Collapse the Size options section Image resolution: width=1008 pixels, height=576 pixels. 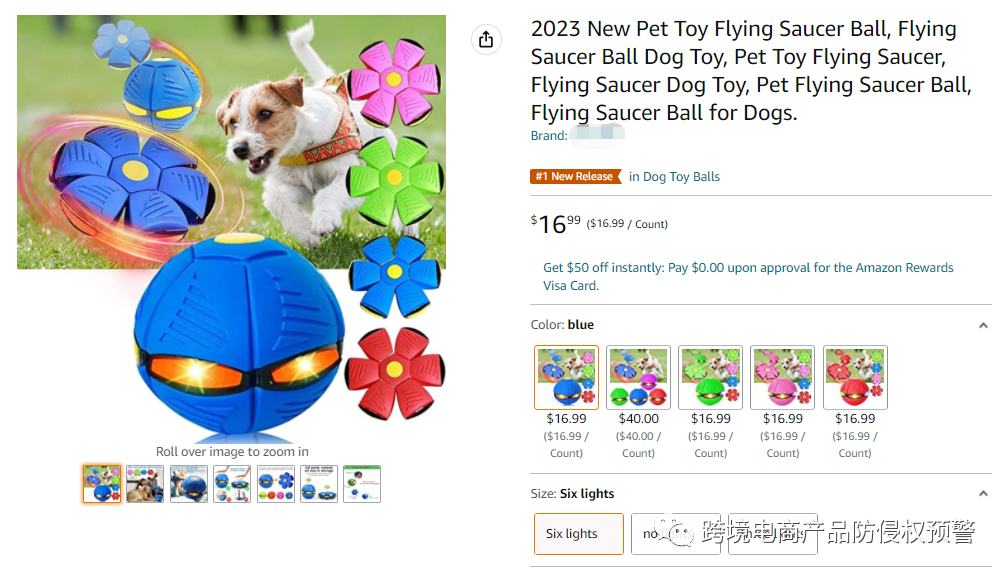[983, 494]
